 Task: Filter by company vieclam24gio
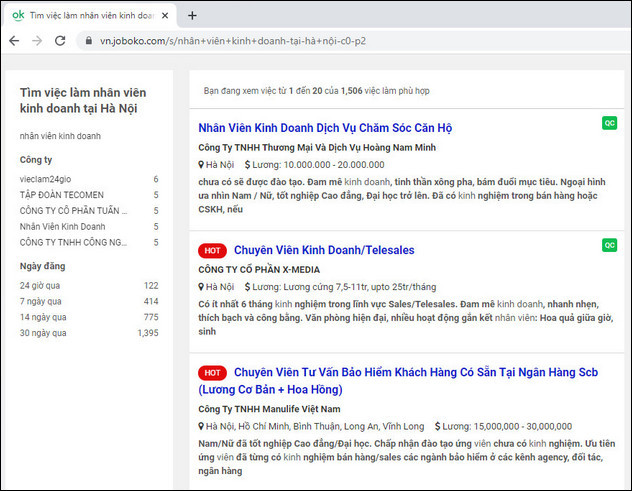pyautogui.click(x=46, y=179)
